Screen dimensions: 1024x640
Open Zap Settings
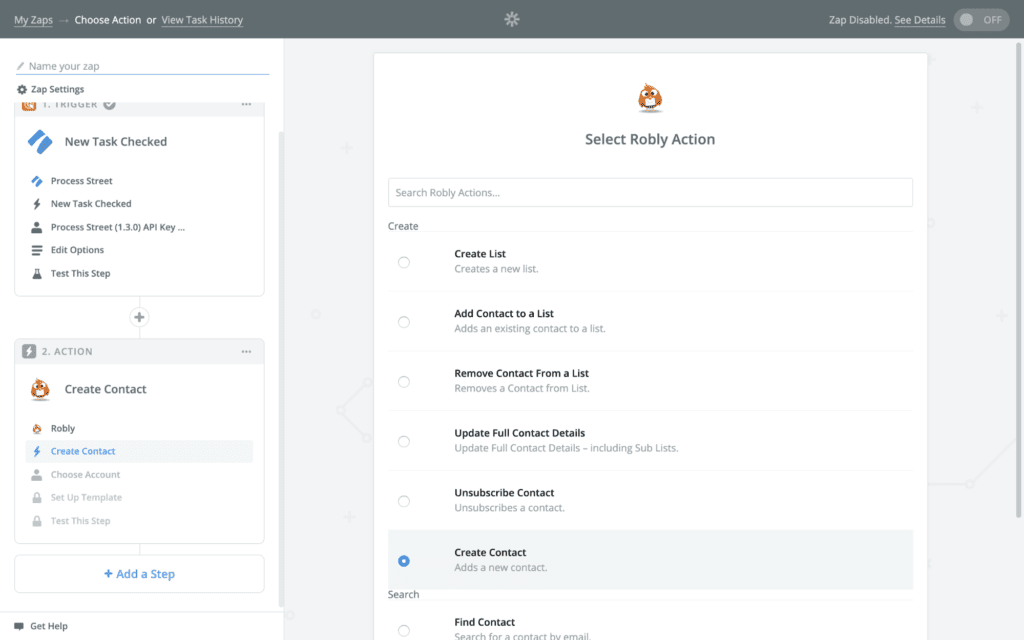[57, 89]
